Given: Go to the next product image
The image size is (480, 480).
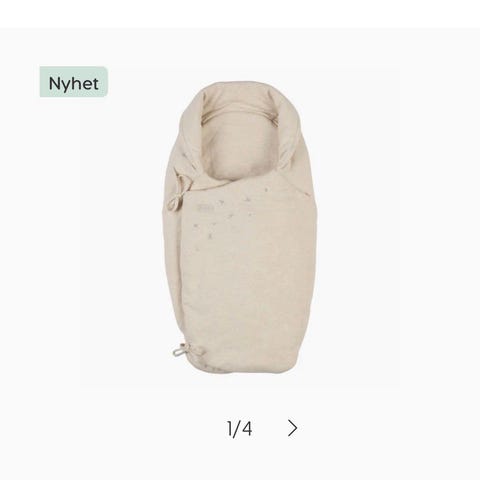Looking at the screenshot, I should point(292,428).
